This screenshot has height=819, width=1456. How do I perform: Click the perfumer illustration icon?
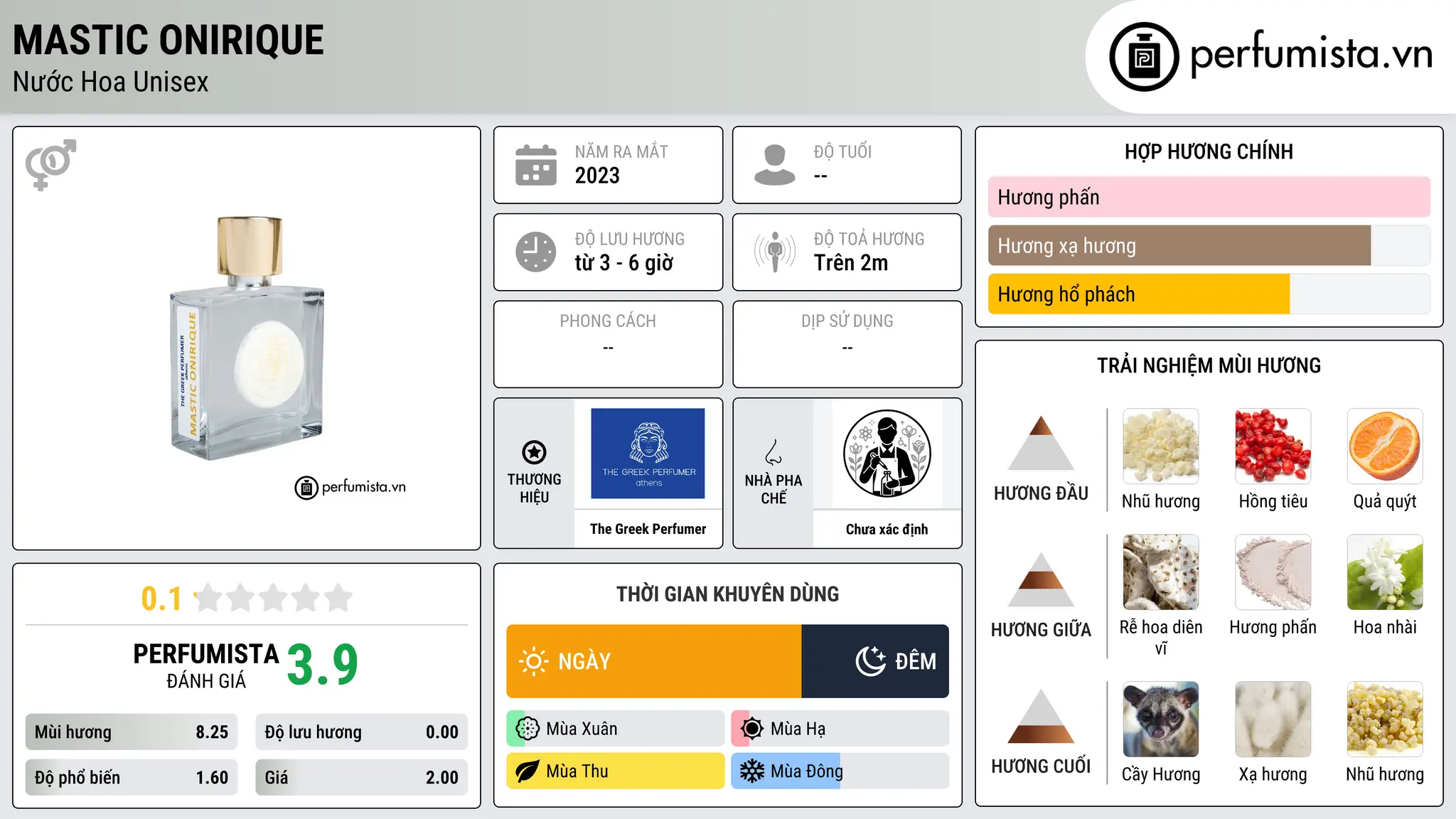[887, 454]
